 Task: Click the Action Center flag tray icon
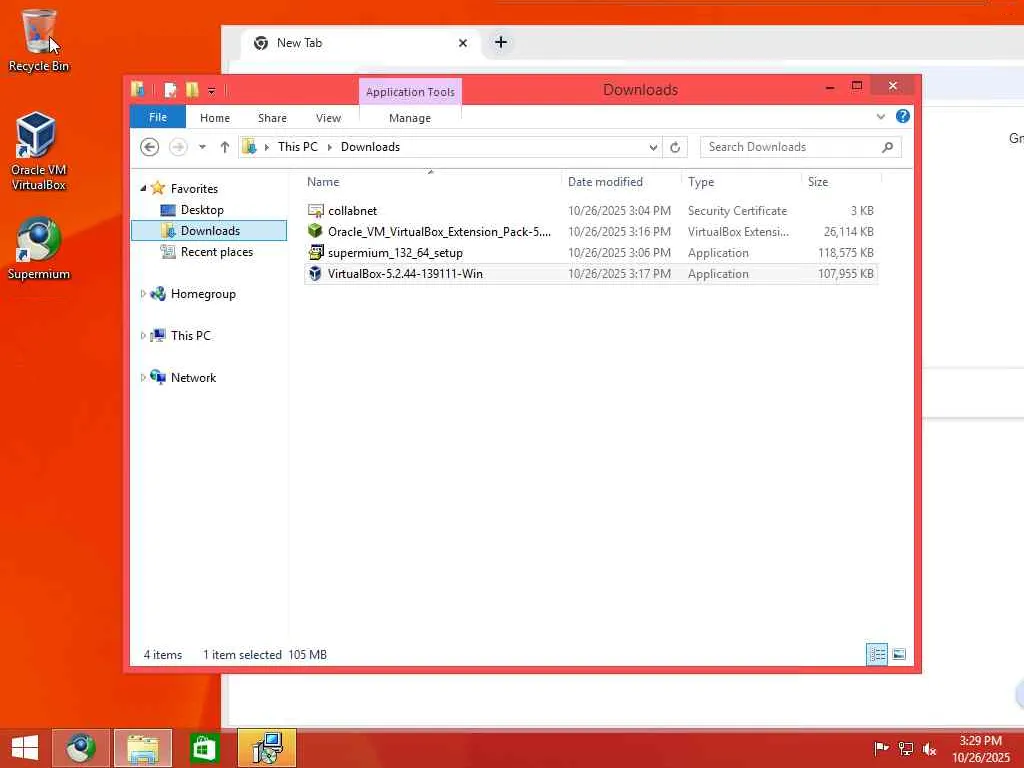pyautogui.click(x=880, y=749)
